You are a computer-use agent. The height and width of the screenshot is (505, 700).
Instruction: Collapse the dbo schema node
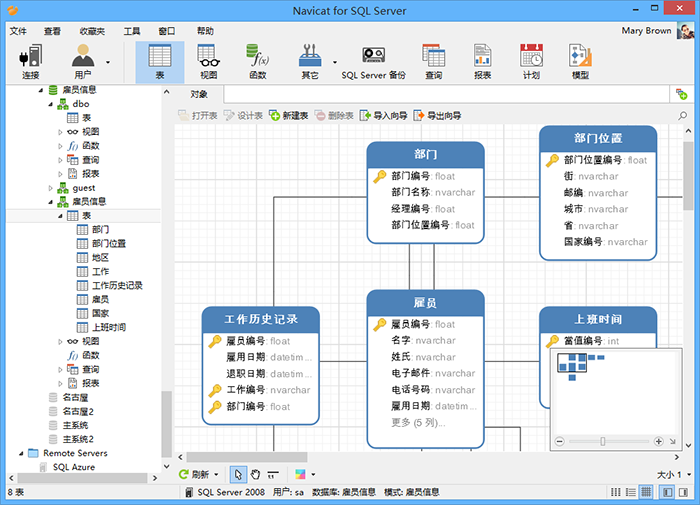coord(50,104)
